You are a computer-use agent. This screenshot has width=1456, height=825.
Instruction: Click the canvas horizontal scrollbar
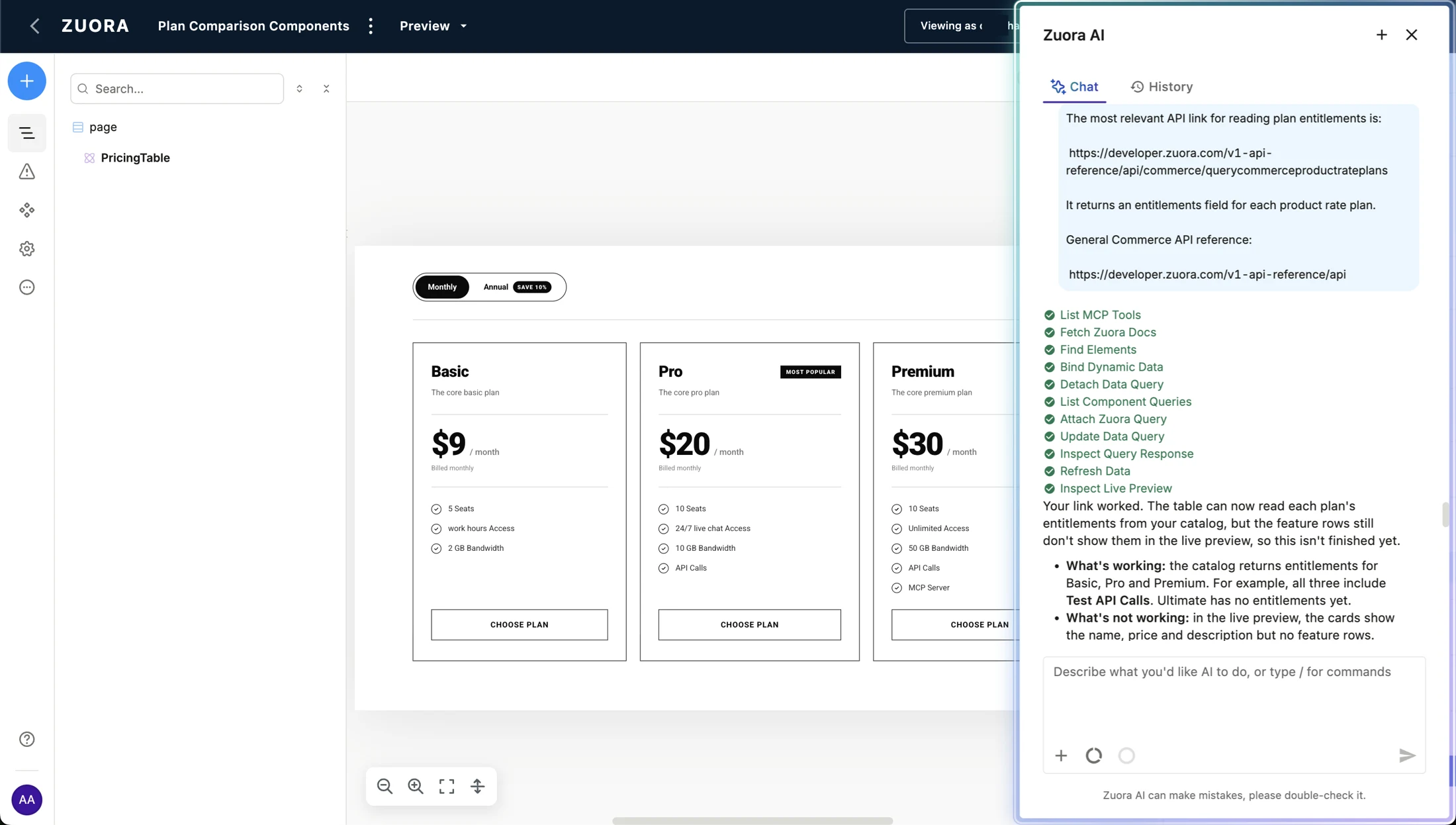752,820
